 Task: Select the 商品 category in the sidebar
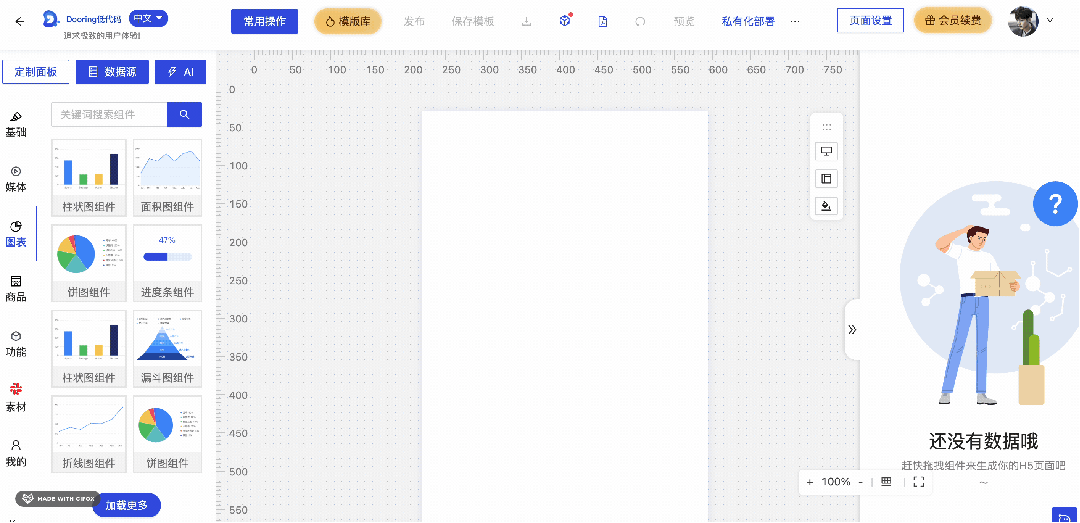[16, 289]
